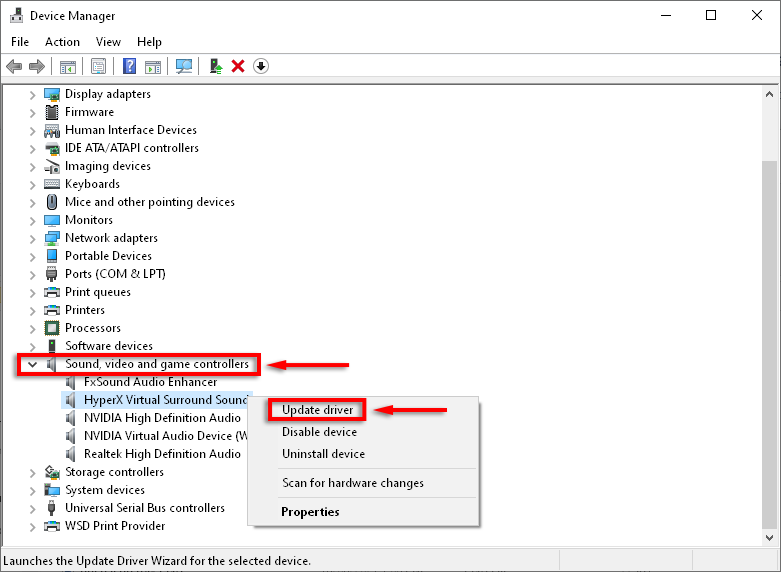781x572 pixels.
Task: Expand the Display adapters node
Action: pos(32,95)
